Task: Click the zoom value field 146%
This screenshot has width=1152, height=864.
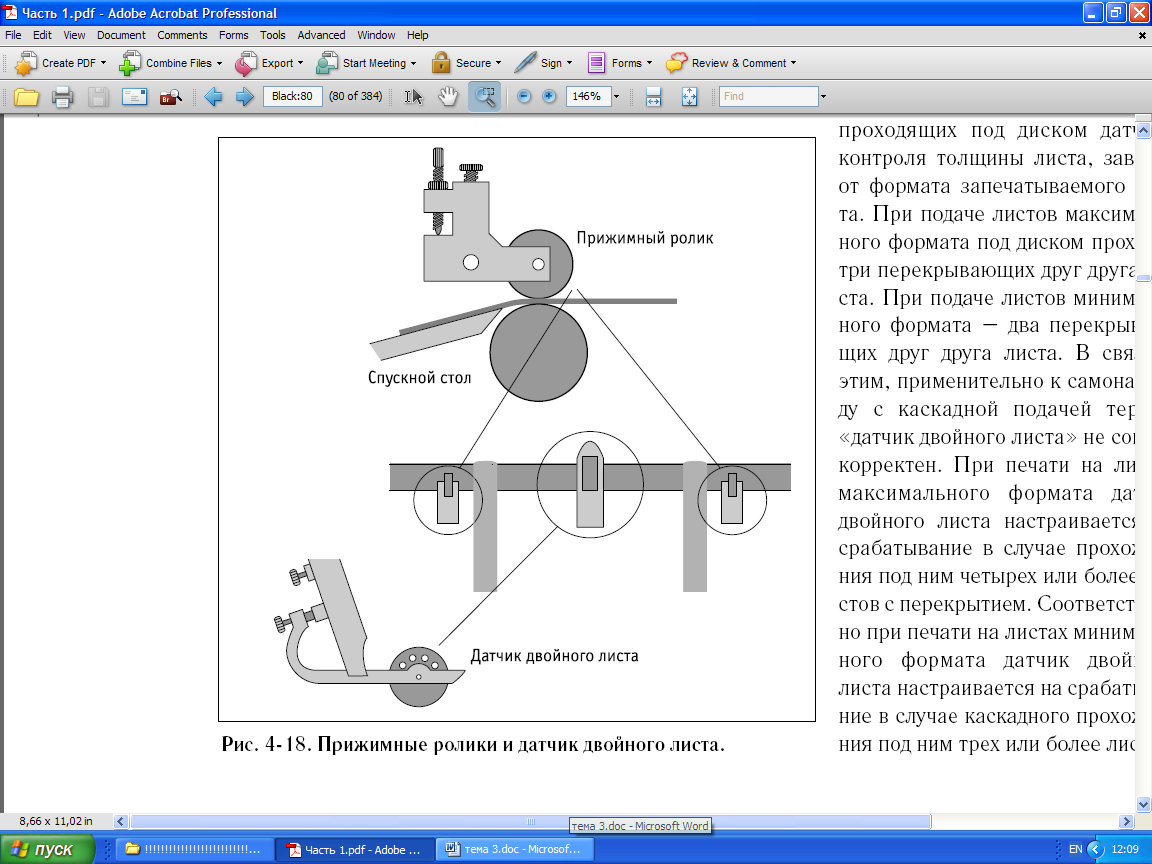Action: pos(588,96)
